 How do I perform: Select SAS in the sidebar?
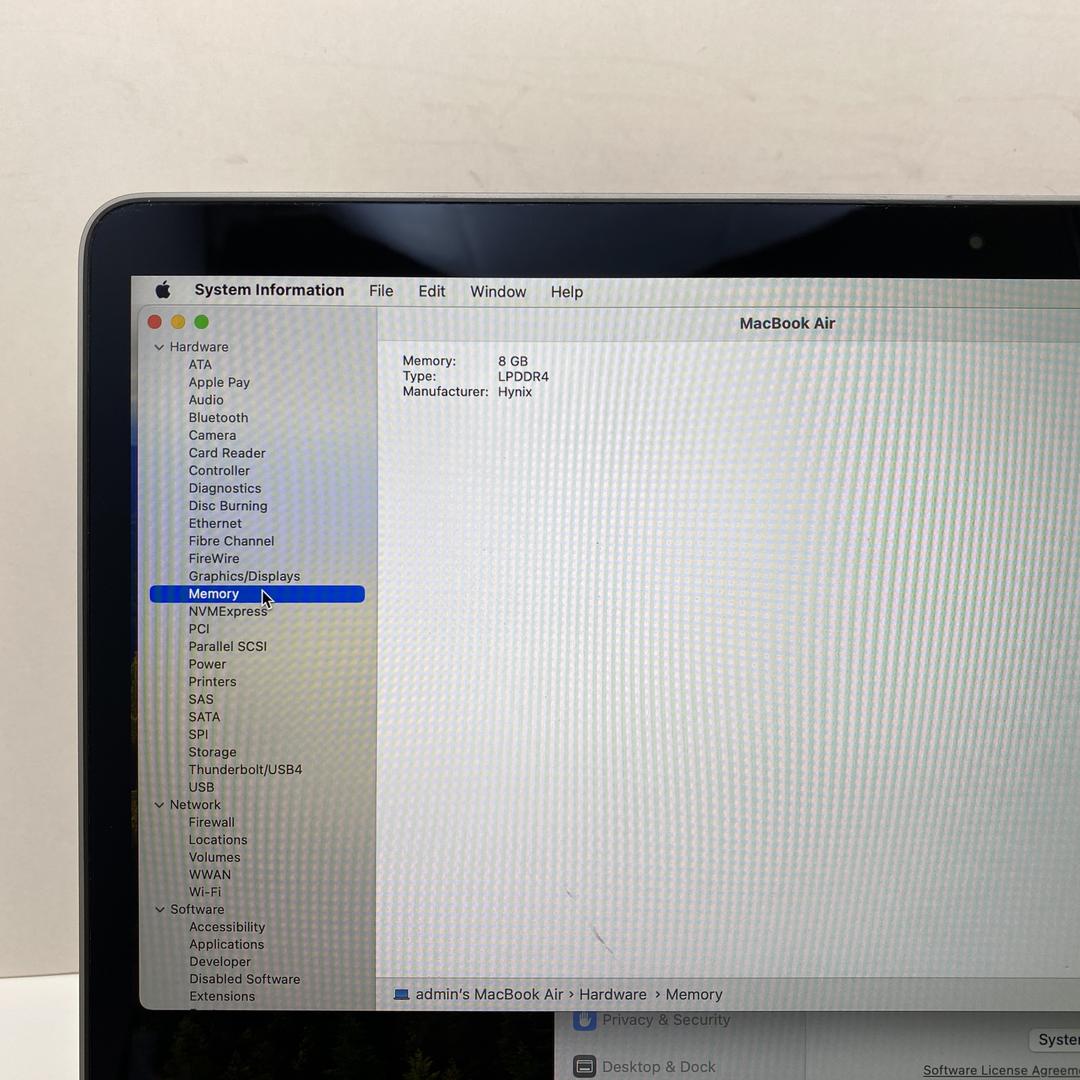coord(201,699)
